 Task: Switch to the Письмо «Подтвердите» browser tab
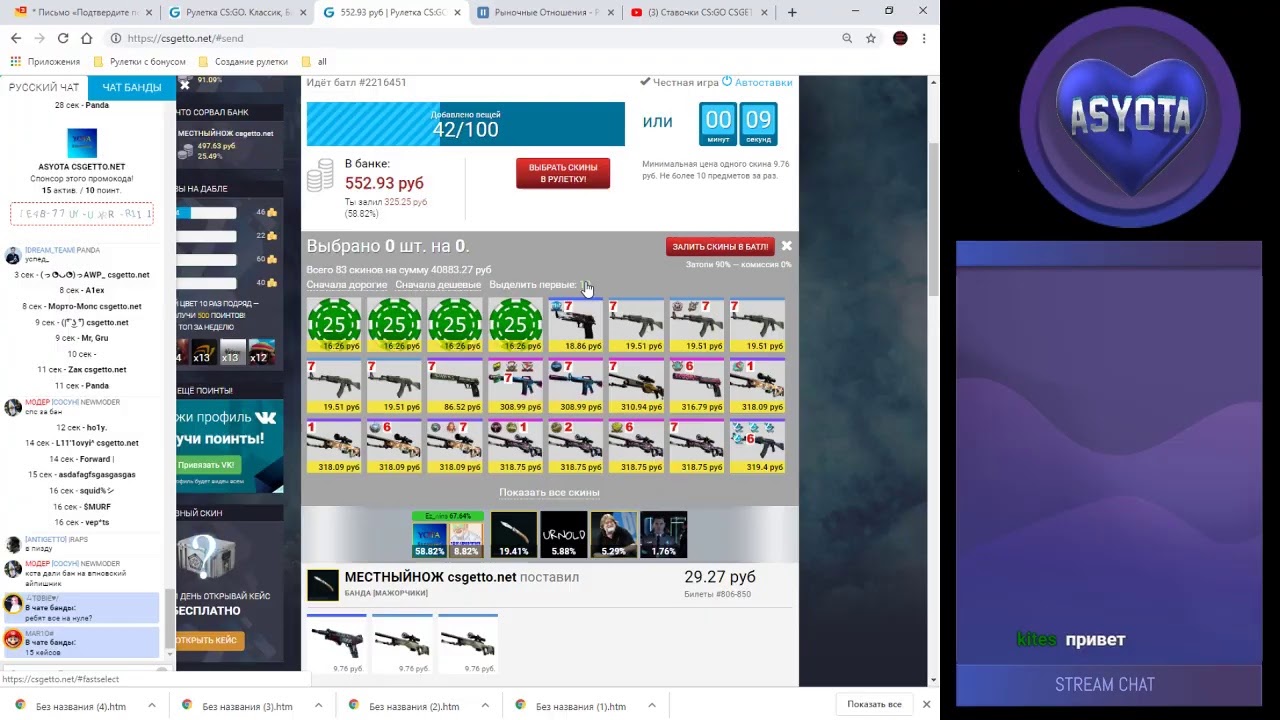coord(85,13)
